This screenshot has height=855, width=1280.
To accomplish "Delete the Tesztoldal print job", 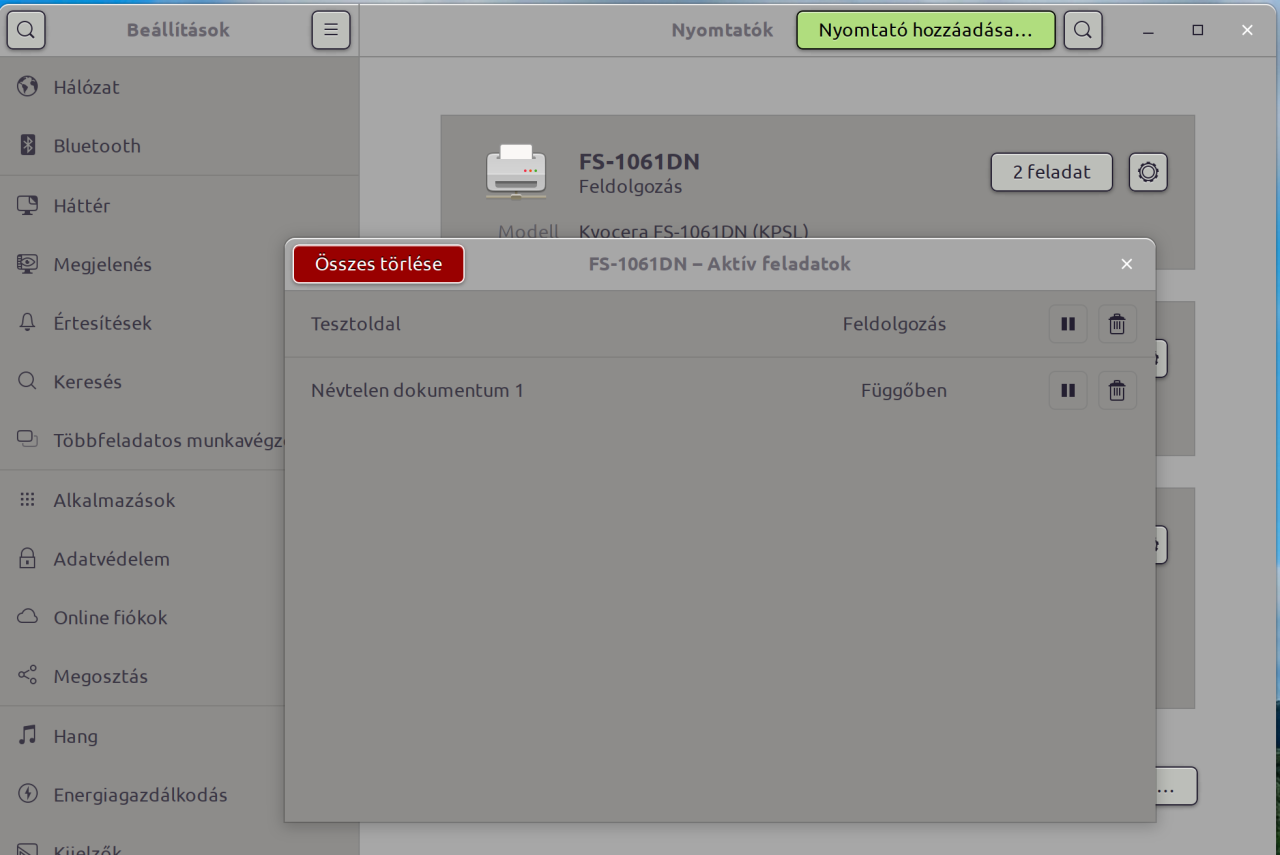I will 1117,324.
